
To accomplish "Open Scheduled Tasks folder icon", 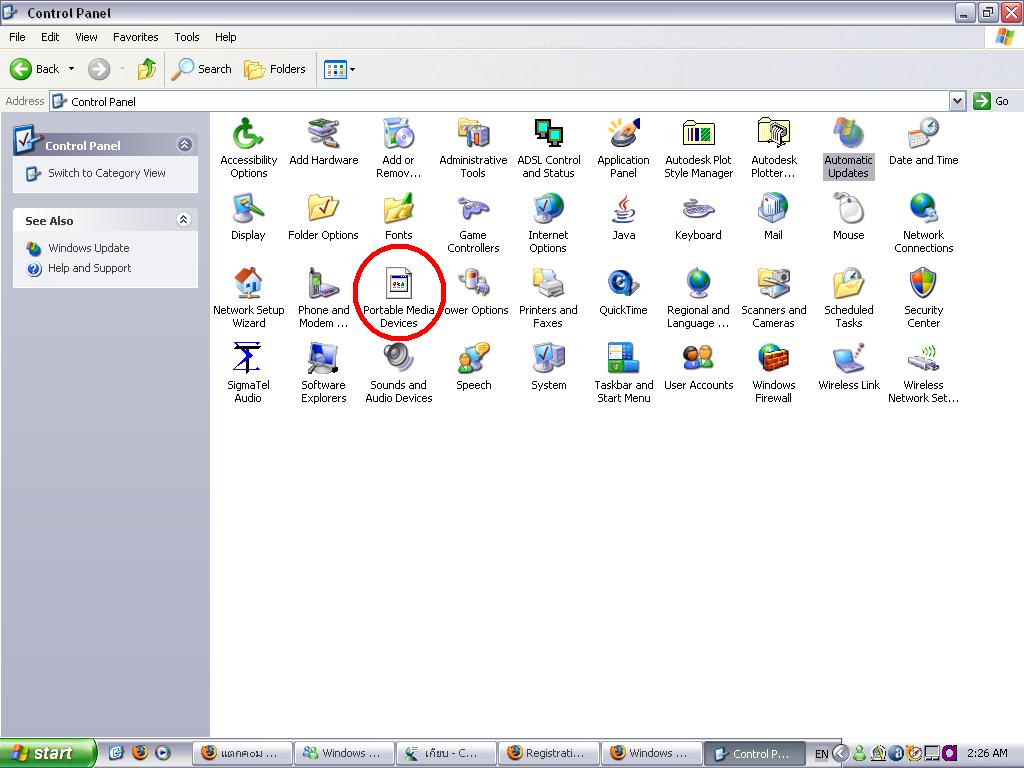I will [848, 298].
